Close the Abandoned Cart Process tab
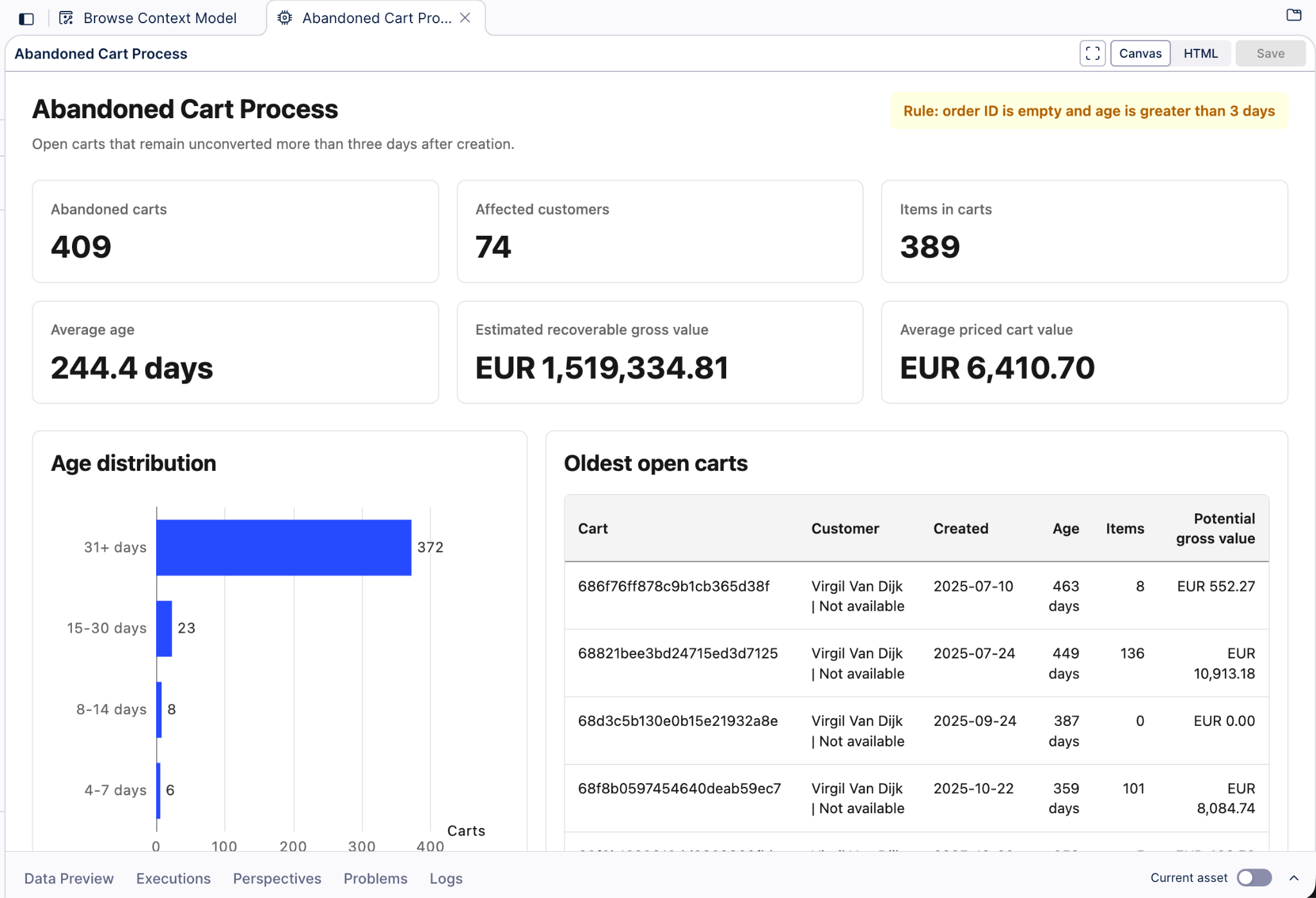The width and height of the screenshot is (1316, 898). pos(466,18)
